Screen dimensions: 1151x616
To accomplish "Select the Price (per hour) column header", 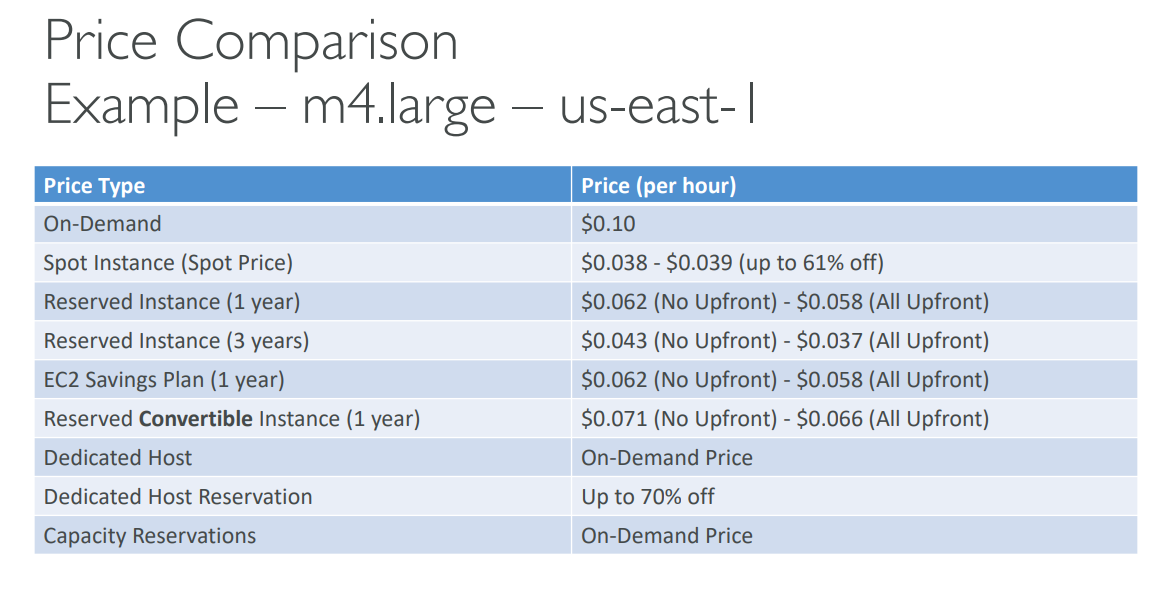I will [x=658, y=186].
